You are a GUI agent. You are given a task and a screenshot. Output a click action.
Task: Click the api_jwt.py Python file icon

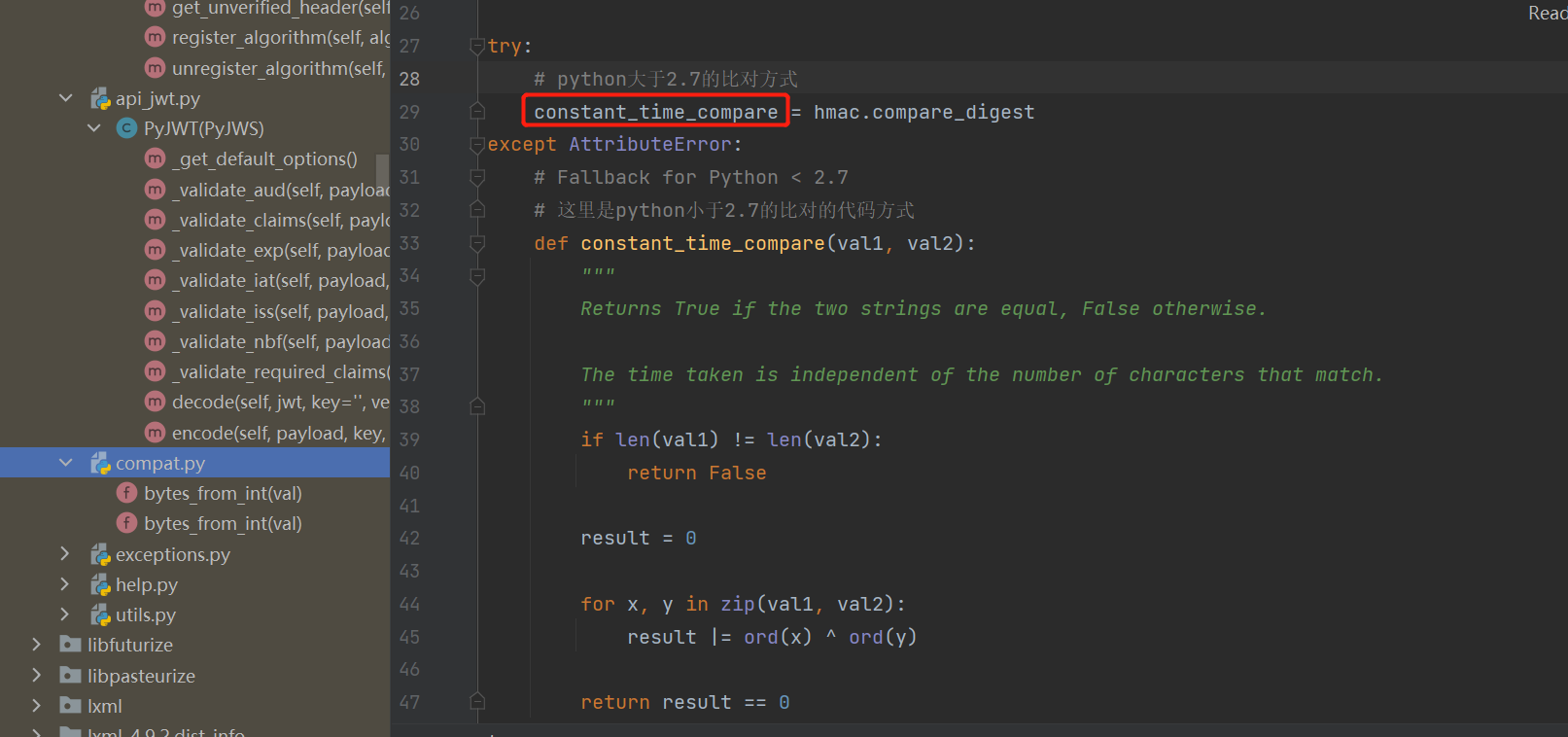click(x=100, y=98)
